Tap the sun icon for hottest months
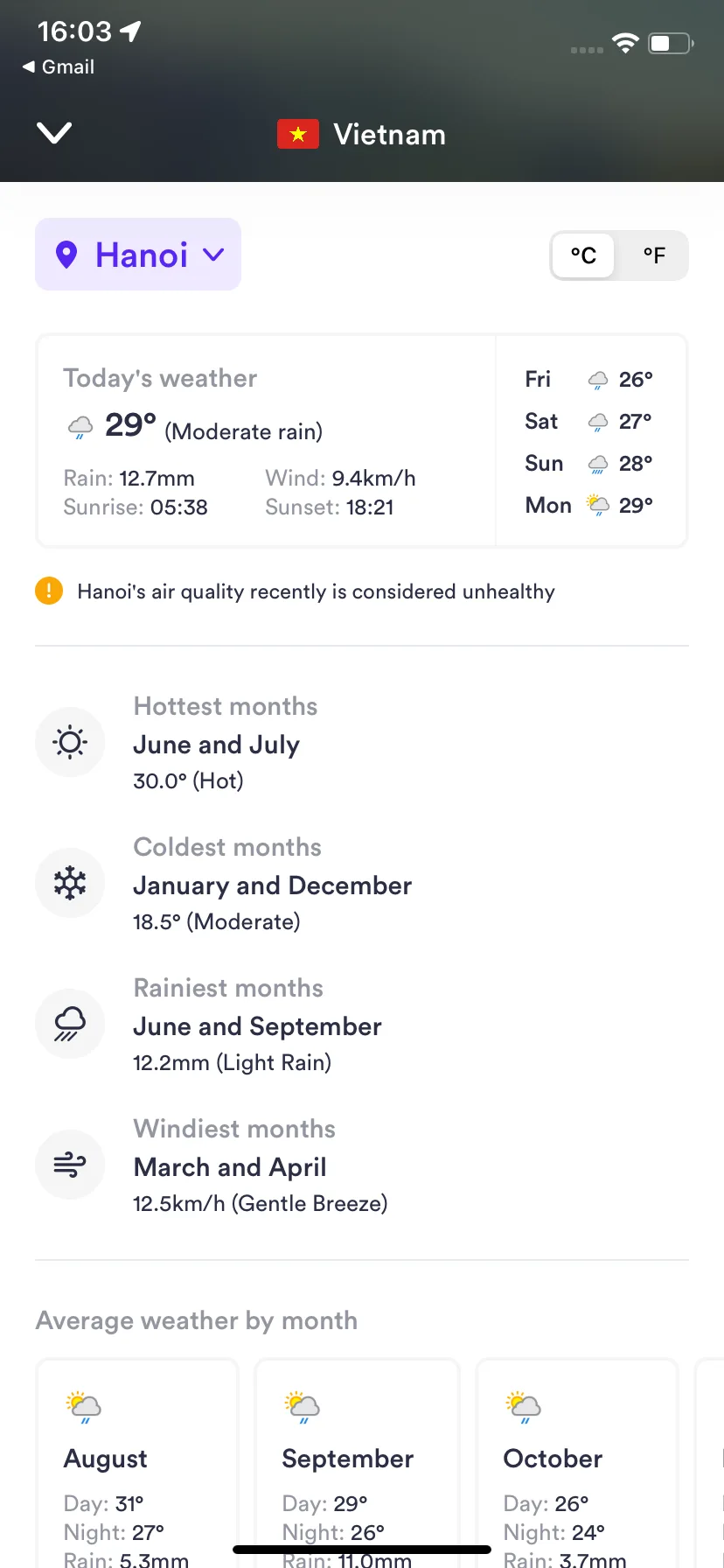The width and height of the screenshot is (724, 1568). click(x=70, y=742)
